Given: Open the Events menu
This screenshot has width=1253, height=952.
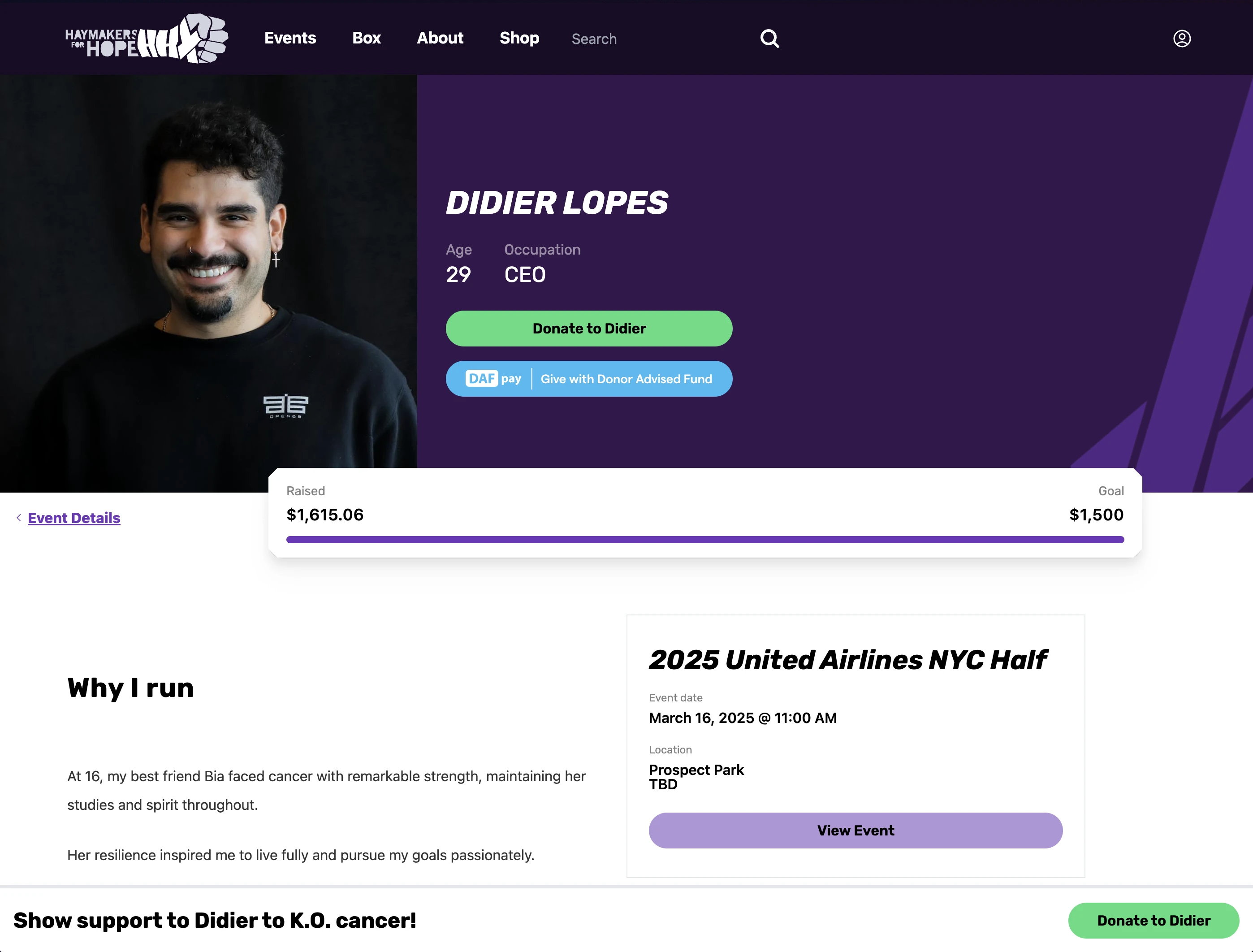Looking at the screenshot, I should click(x=290, y=38).
